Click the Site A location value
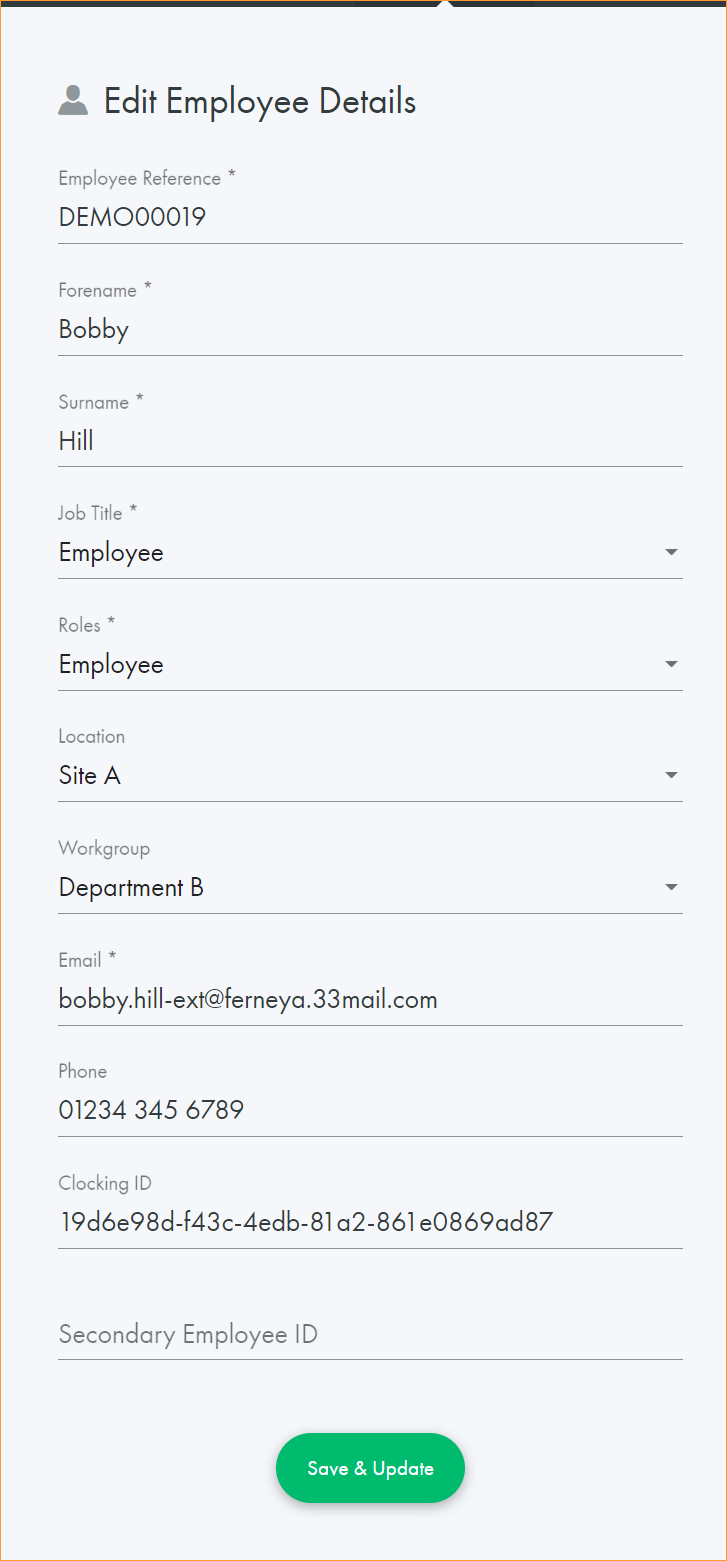The height and width of the screenshot is (1561, 727). coord(90,776)
